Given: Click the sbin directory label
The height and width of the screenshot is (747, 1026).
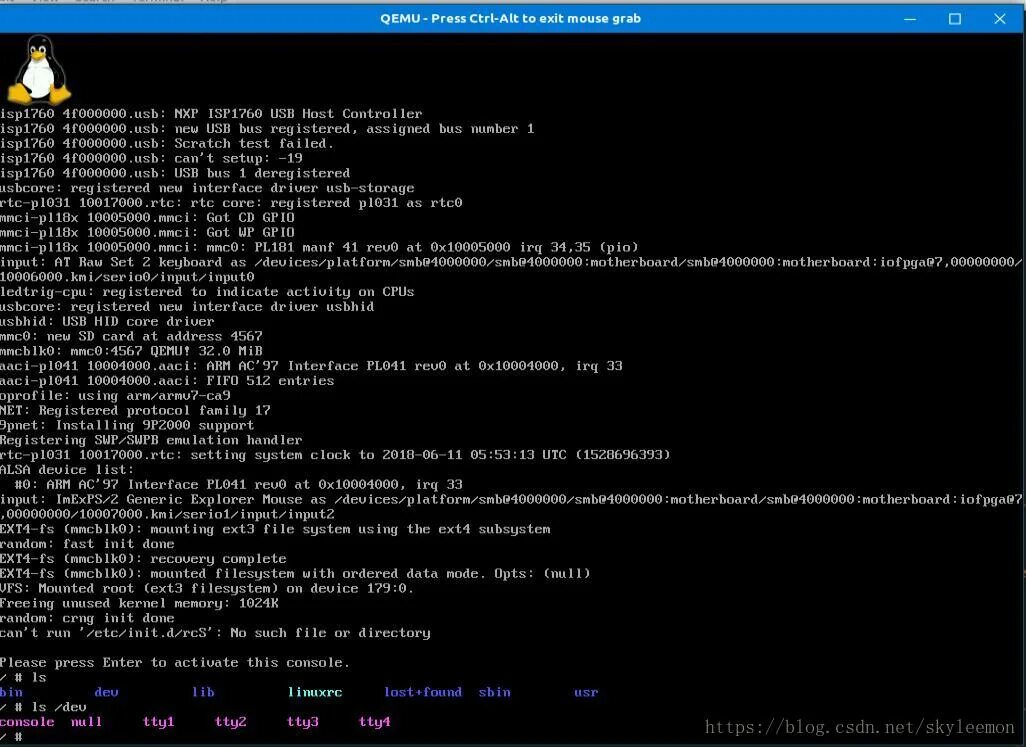Looking at the screenshot, I should pos(494,691).
